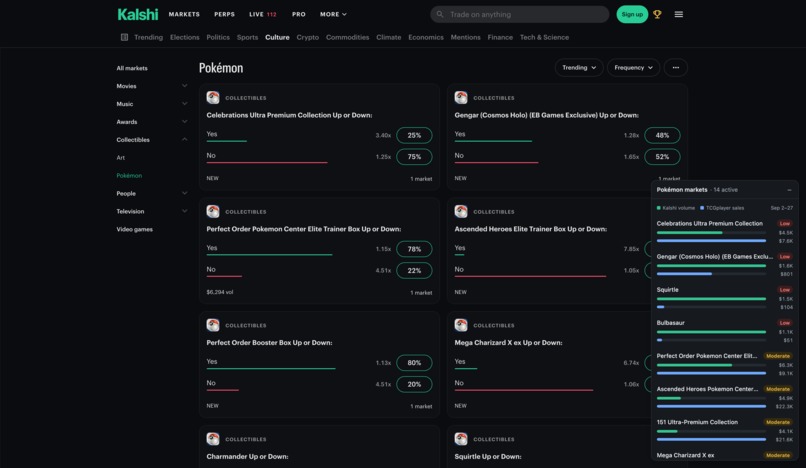Click the $6,294 vol label
Image resolution: width=806 pixels, height=468 pixels.
[x=219, y=292]
